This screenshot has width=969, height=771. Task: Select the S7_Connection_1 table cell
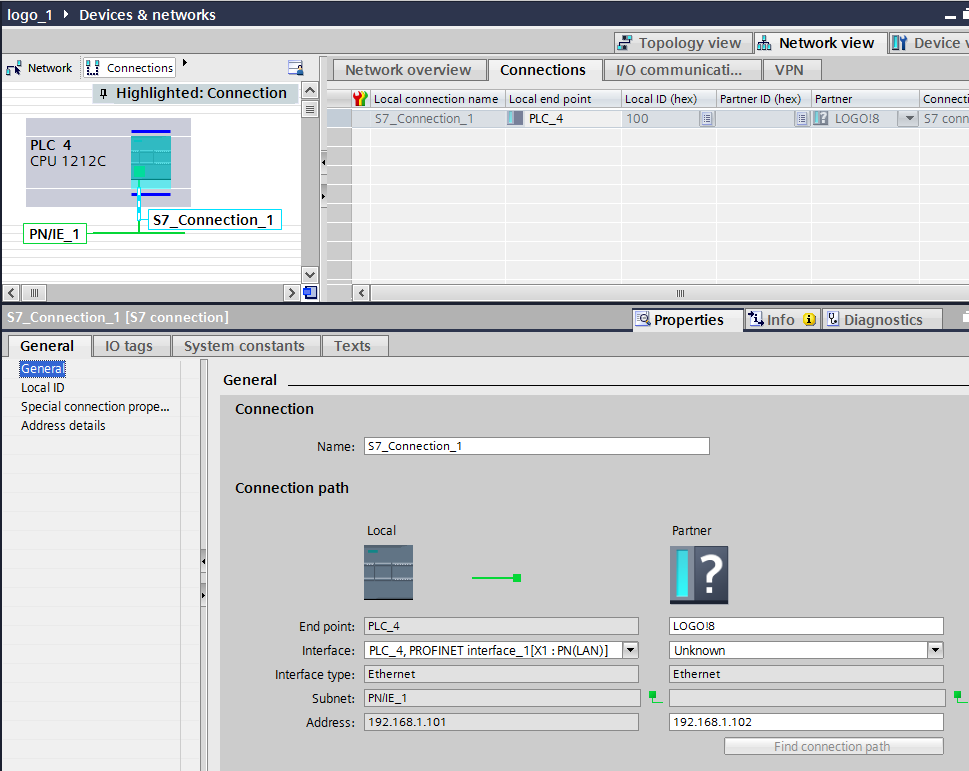point(438,119)
